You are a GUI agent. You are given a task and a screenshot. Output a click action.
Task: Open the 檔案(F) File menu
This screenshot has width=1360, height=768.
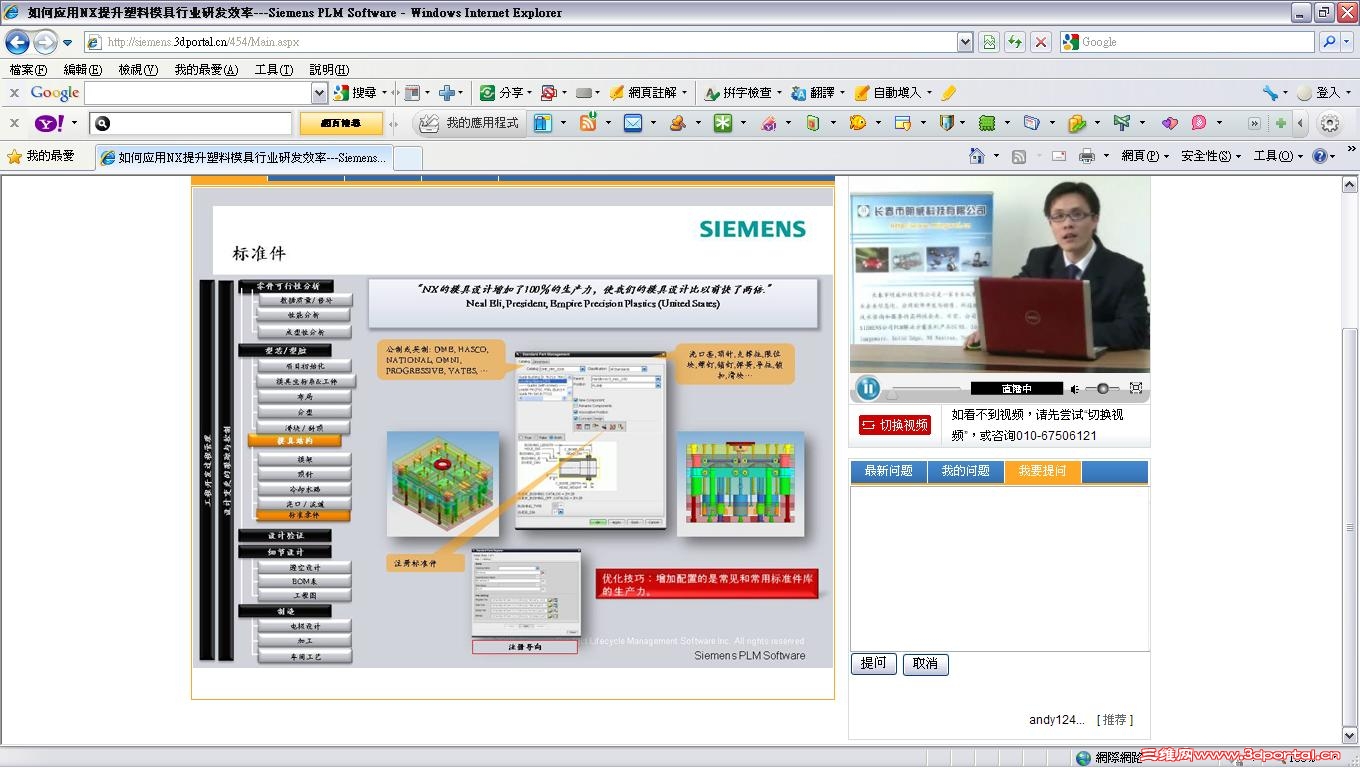tap(28, 70)
